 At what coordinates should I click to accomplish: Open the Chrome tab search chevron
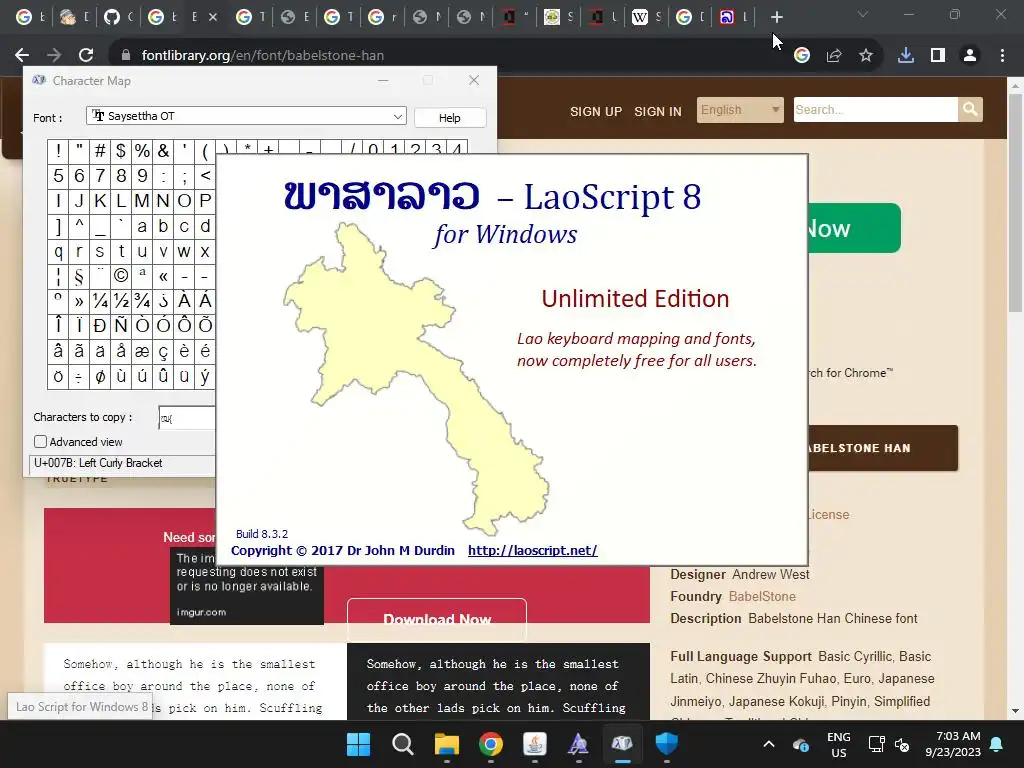(863, 14)
